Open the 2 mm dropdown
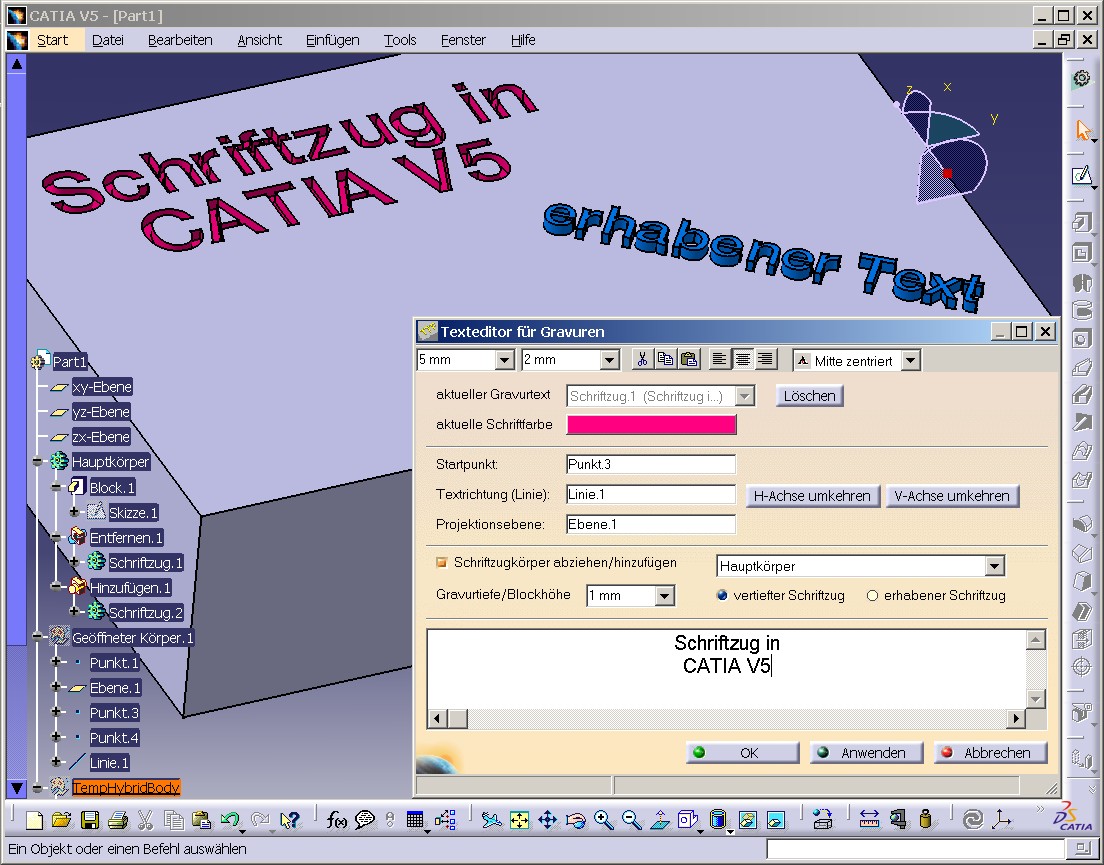The width and height of the screenshot is (1104, 865). [610, 360]
